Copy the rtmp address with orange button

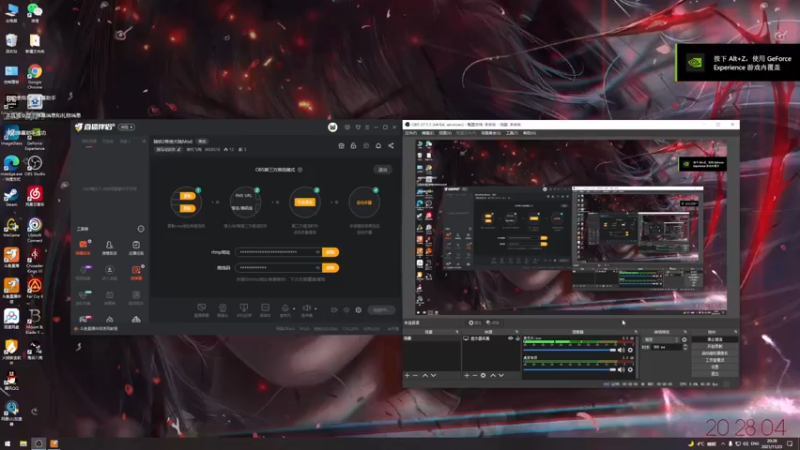[x=331, y=252]
